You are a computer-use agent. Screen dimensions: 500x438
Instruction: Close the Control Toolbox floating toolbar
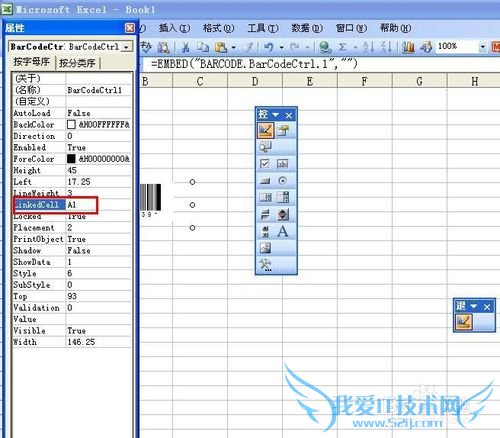point(289,115)
